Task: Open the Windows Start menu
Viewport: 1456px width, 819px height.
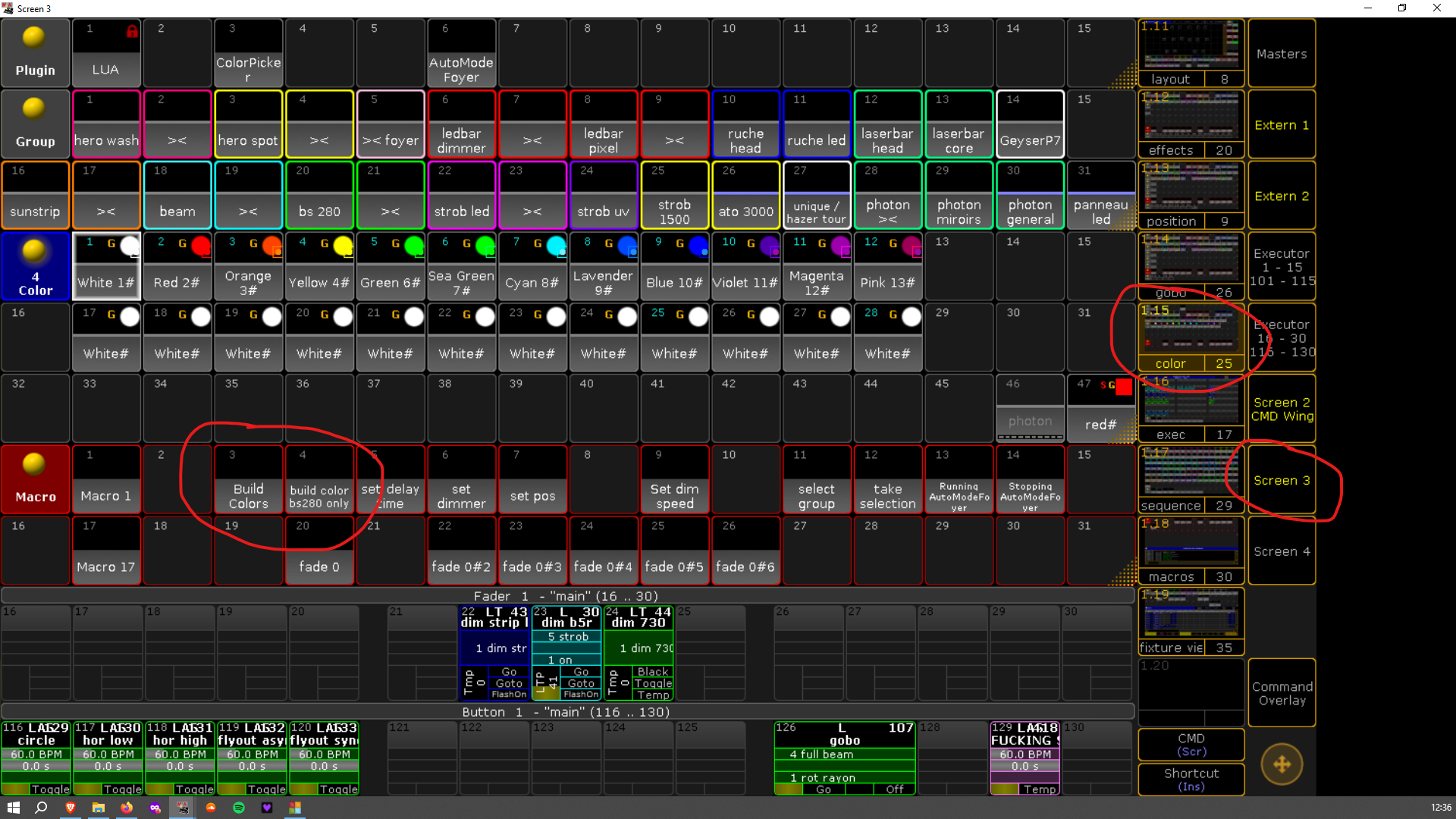Action: pos(13,808)
